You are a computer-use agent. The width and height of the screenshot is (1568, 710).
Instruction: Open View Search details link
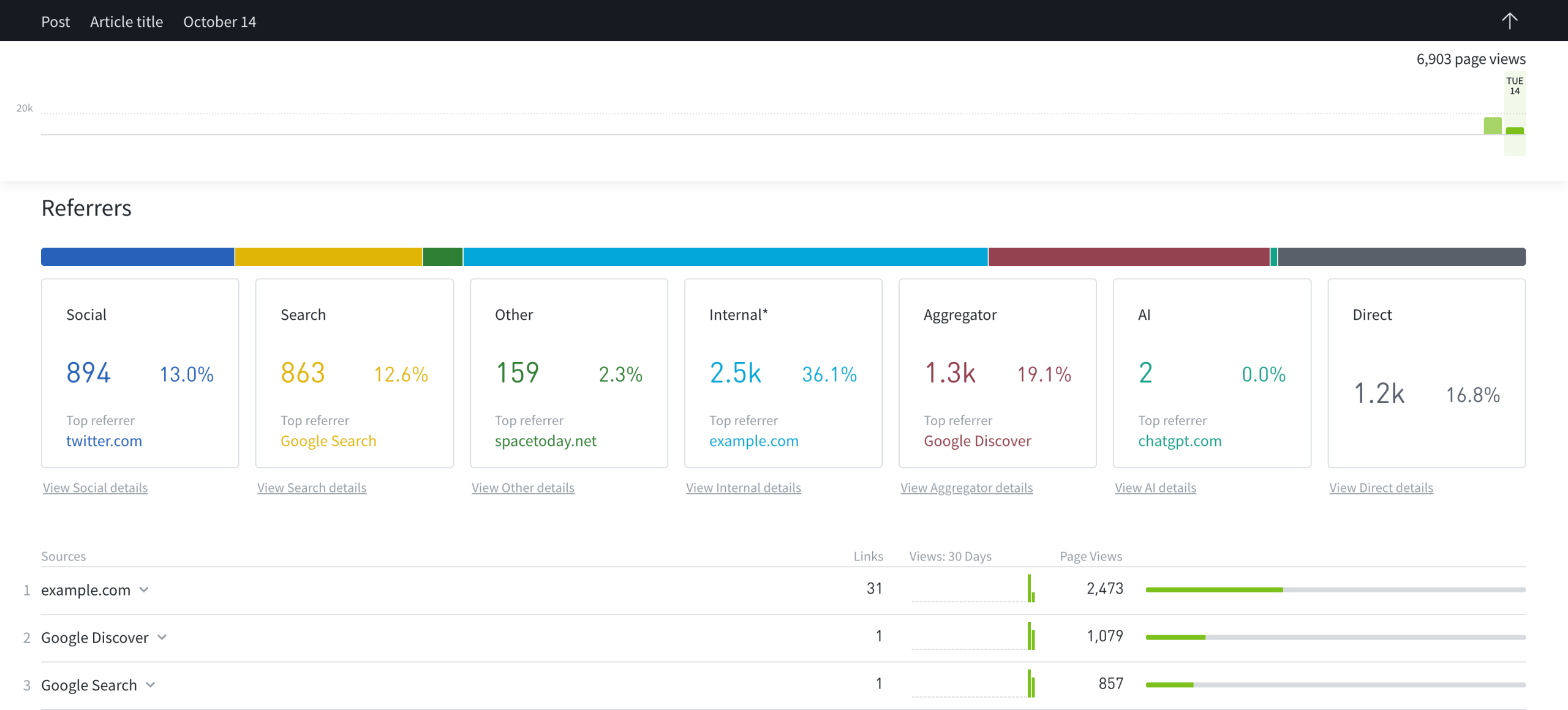[312, 488]
